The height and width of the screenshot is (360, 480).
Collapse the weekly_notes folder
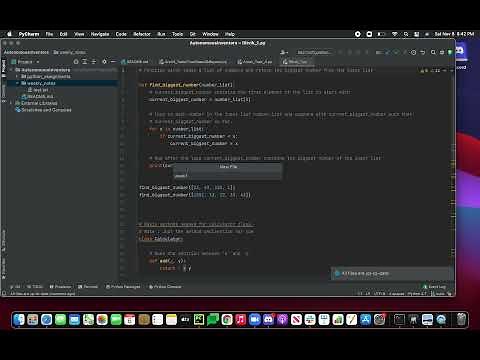(17, 83)
